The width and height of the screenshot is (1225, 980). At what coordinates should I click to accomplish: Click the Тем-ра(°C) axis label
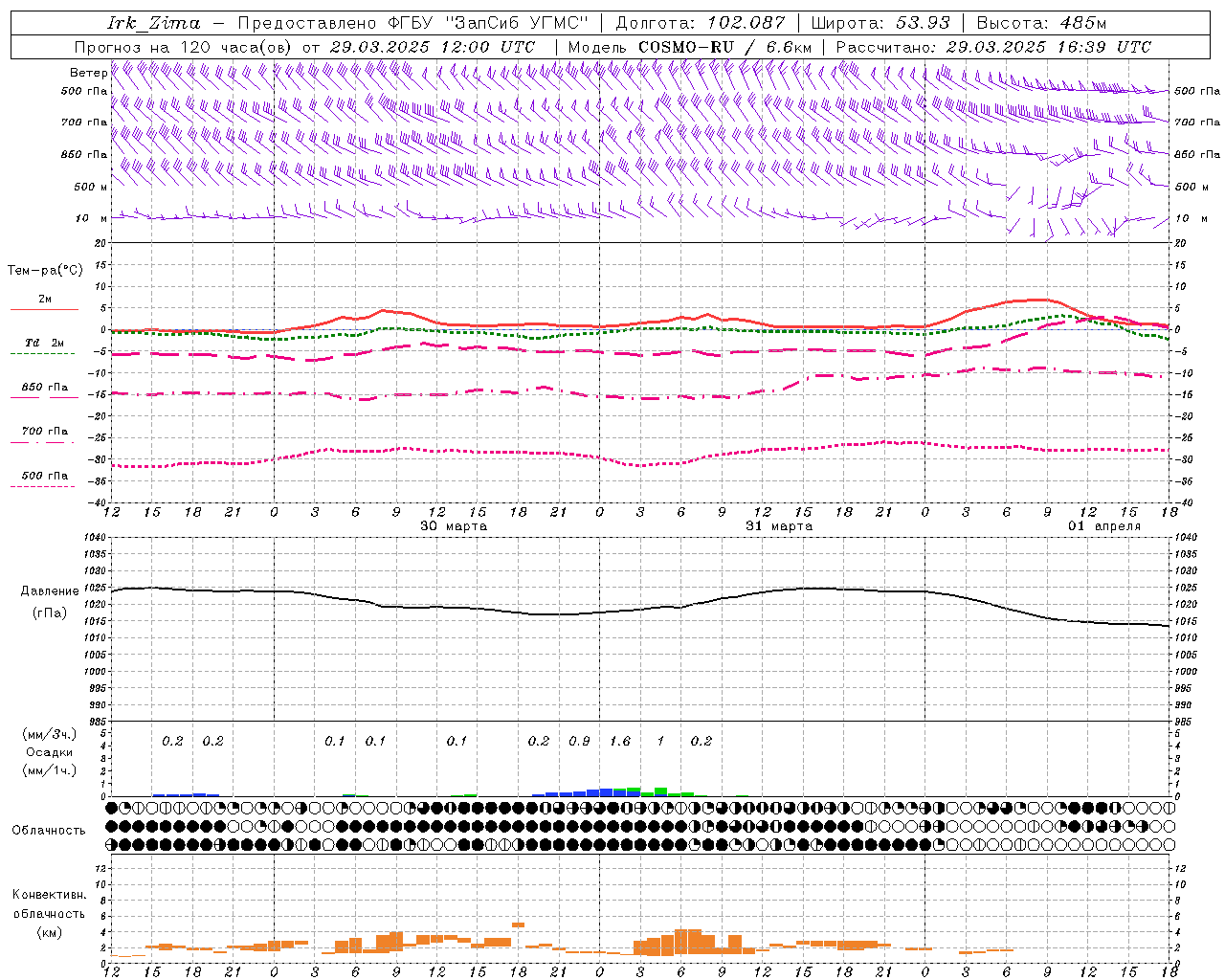(45, 270)
